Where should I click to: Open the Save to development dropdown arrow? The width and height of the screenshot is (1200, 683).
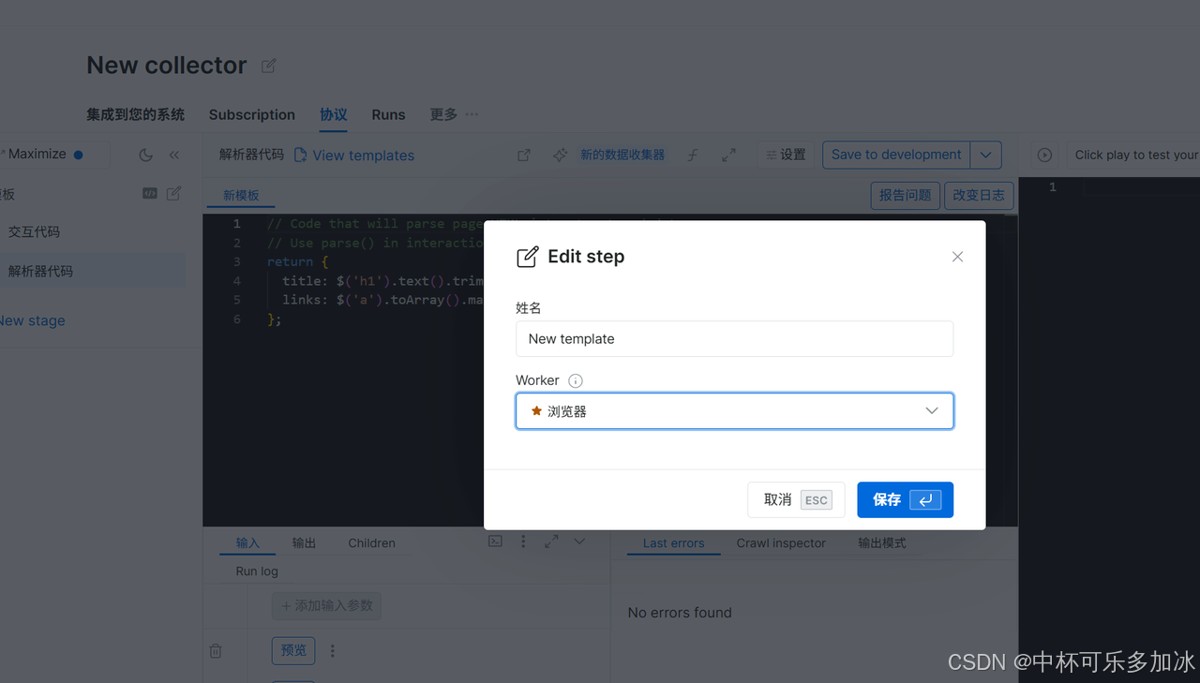point(986,155)
